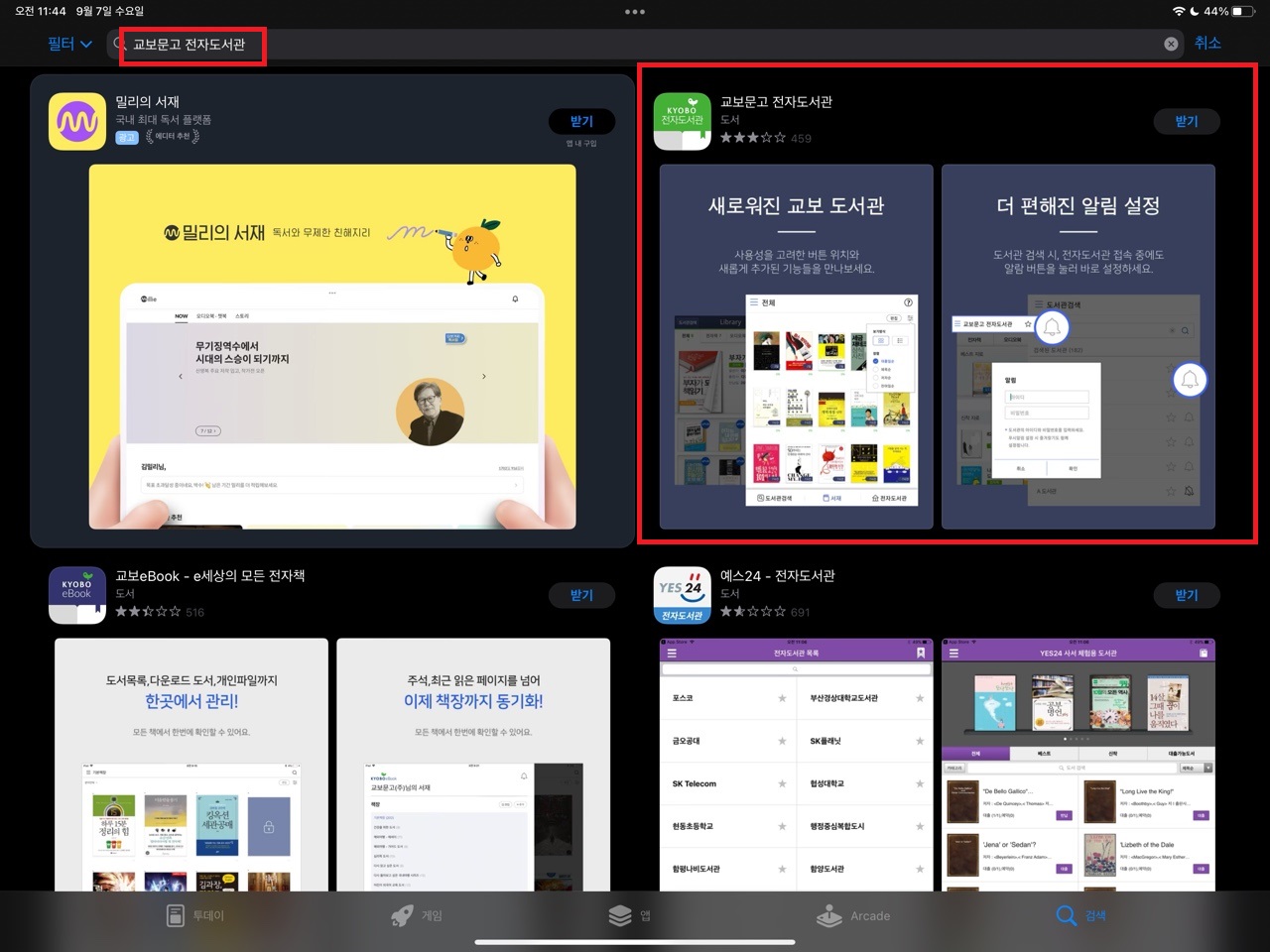Open the YES24 전자도서관 app icon

(683, 595)
